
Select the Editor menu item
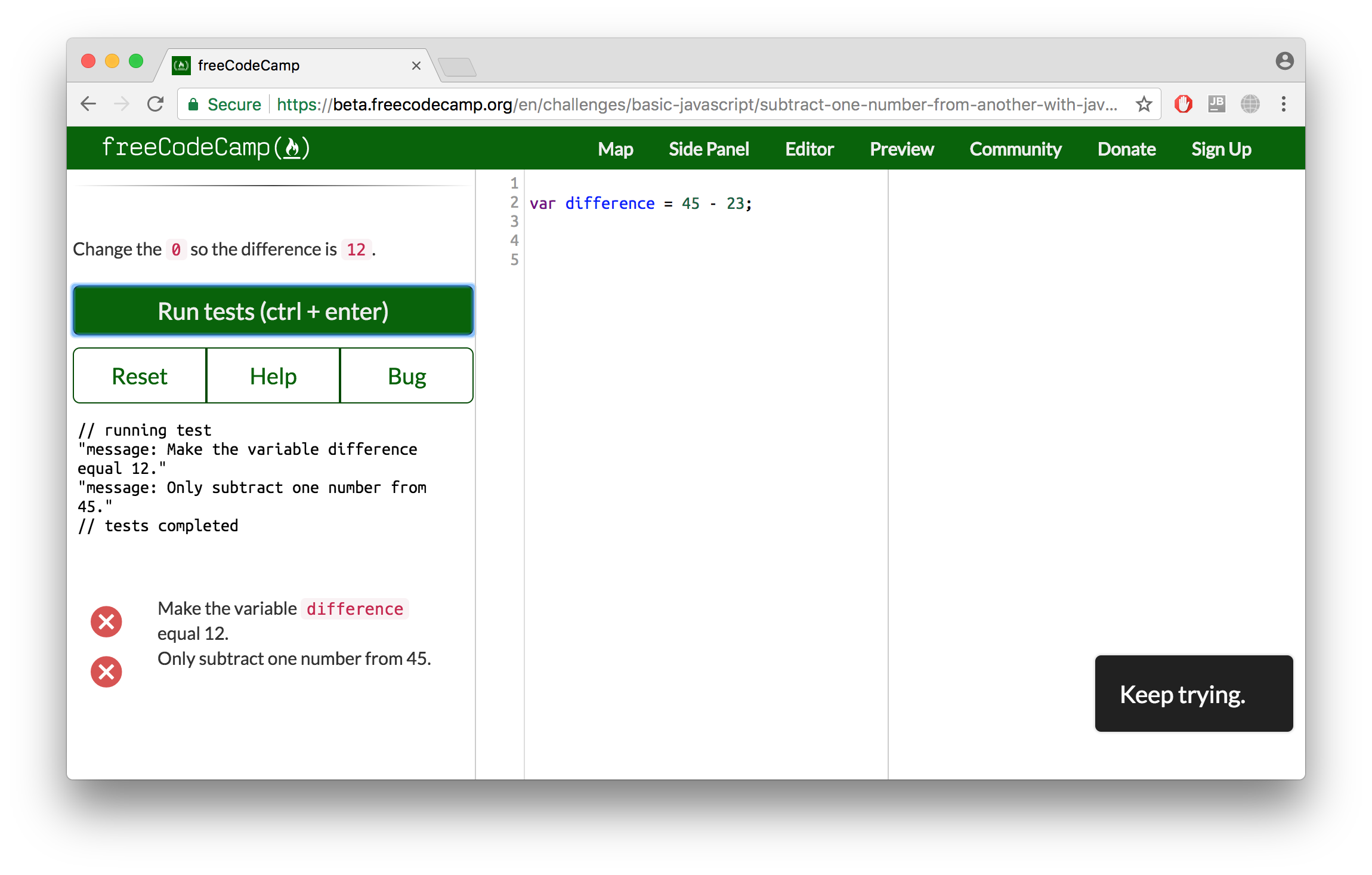pos(809,149)
